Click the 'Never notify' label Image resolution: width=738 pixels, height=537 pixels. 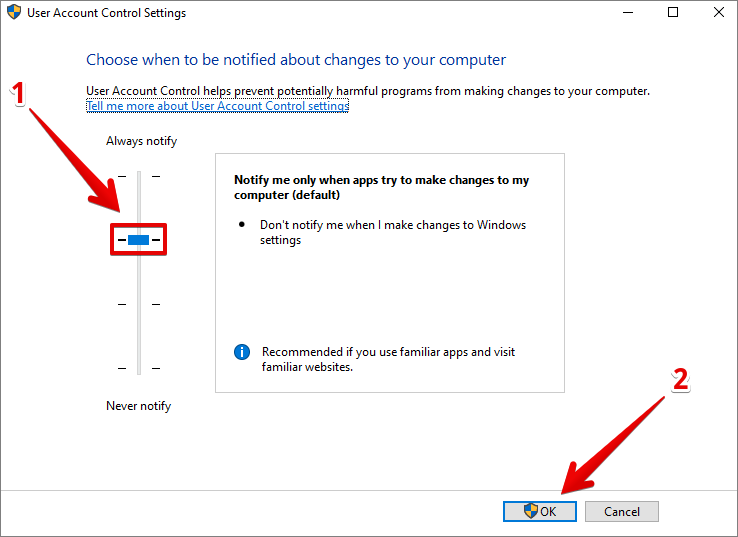(x=138, y=406)
